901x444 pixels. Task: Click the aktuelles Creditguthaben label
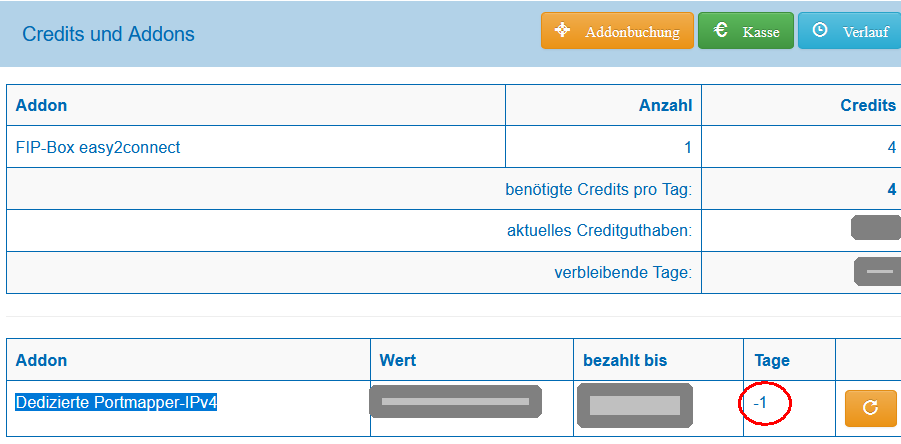[599, 231]
